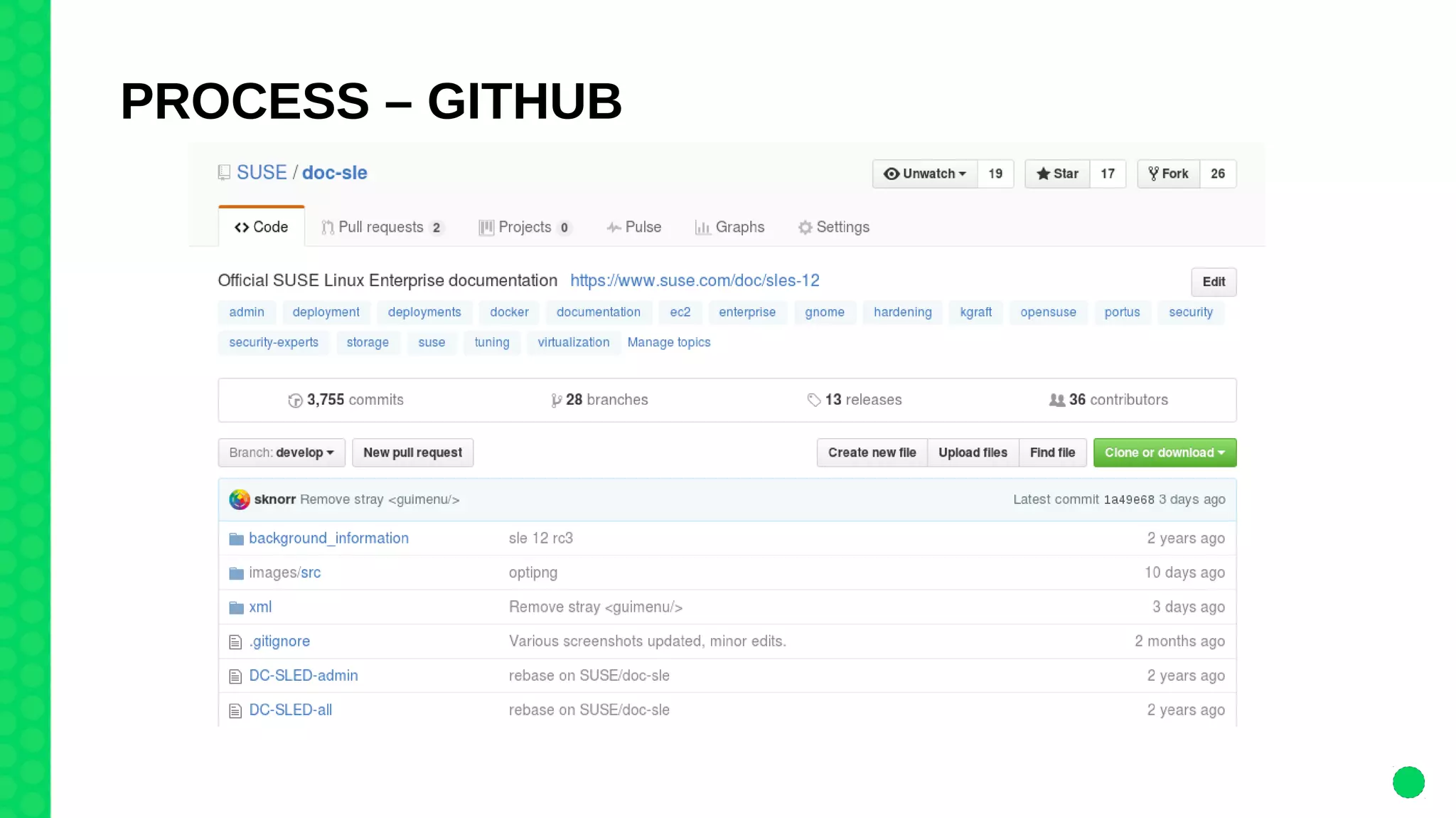Open the doc-sle repository name link
1456x818 pixels.
(x=334, y=173)
